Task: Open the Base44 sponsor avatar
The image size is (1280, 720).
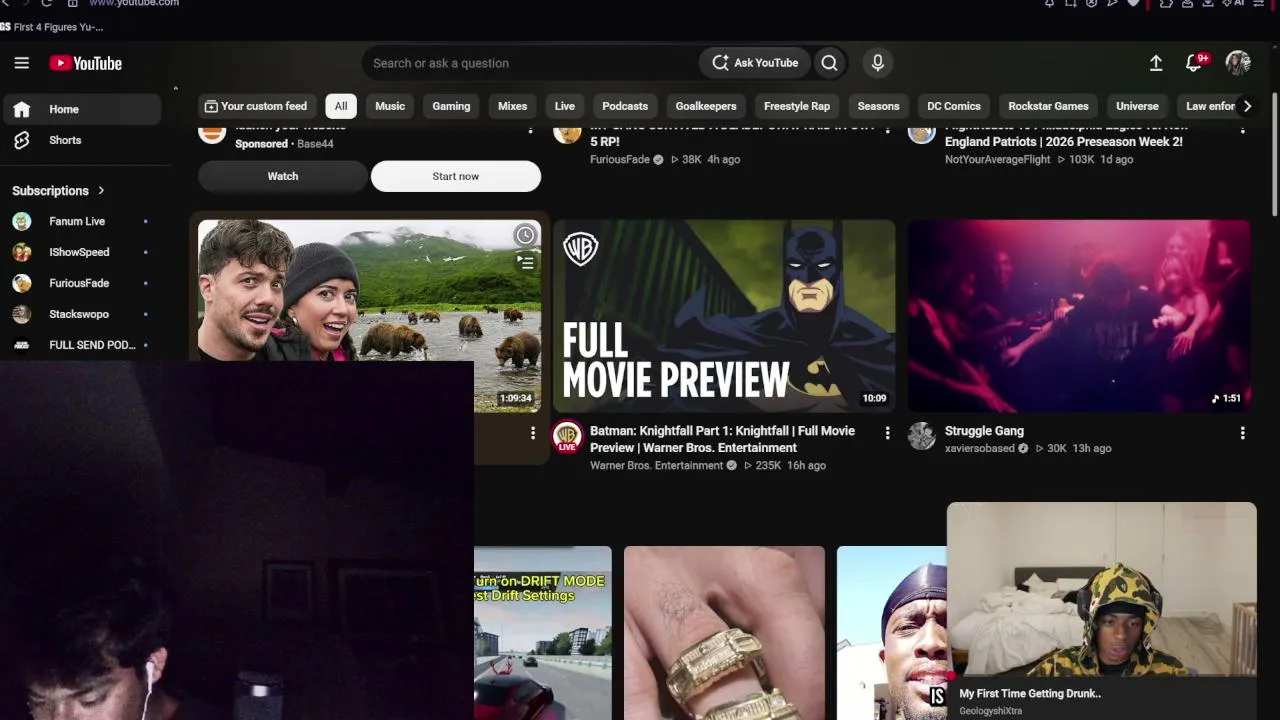Action: [212, 132]
